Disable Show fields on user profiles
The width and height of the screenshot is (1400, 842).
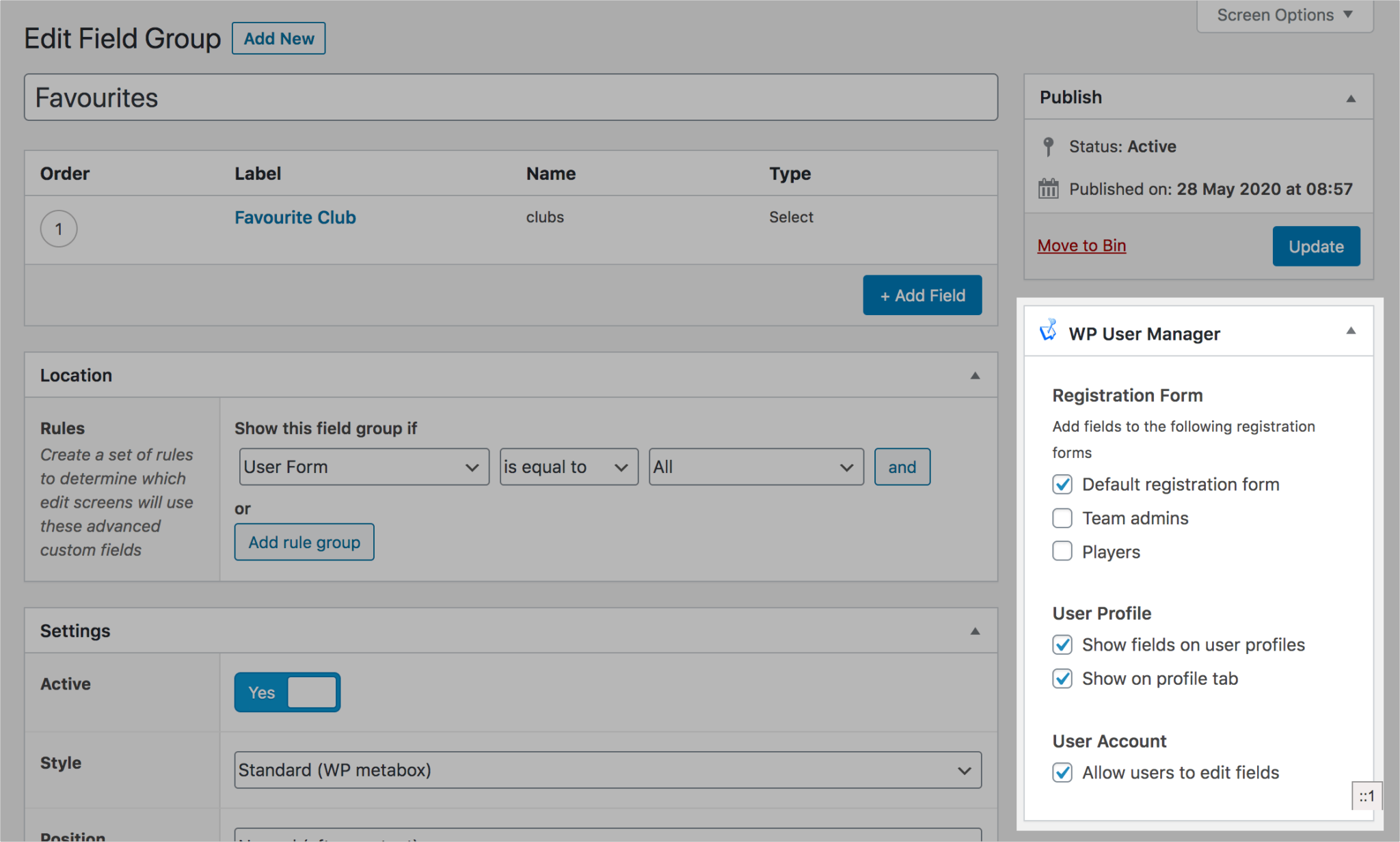pos(1062,644)
